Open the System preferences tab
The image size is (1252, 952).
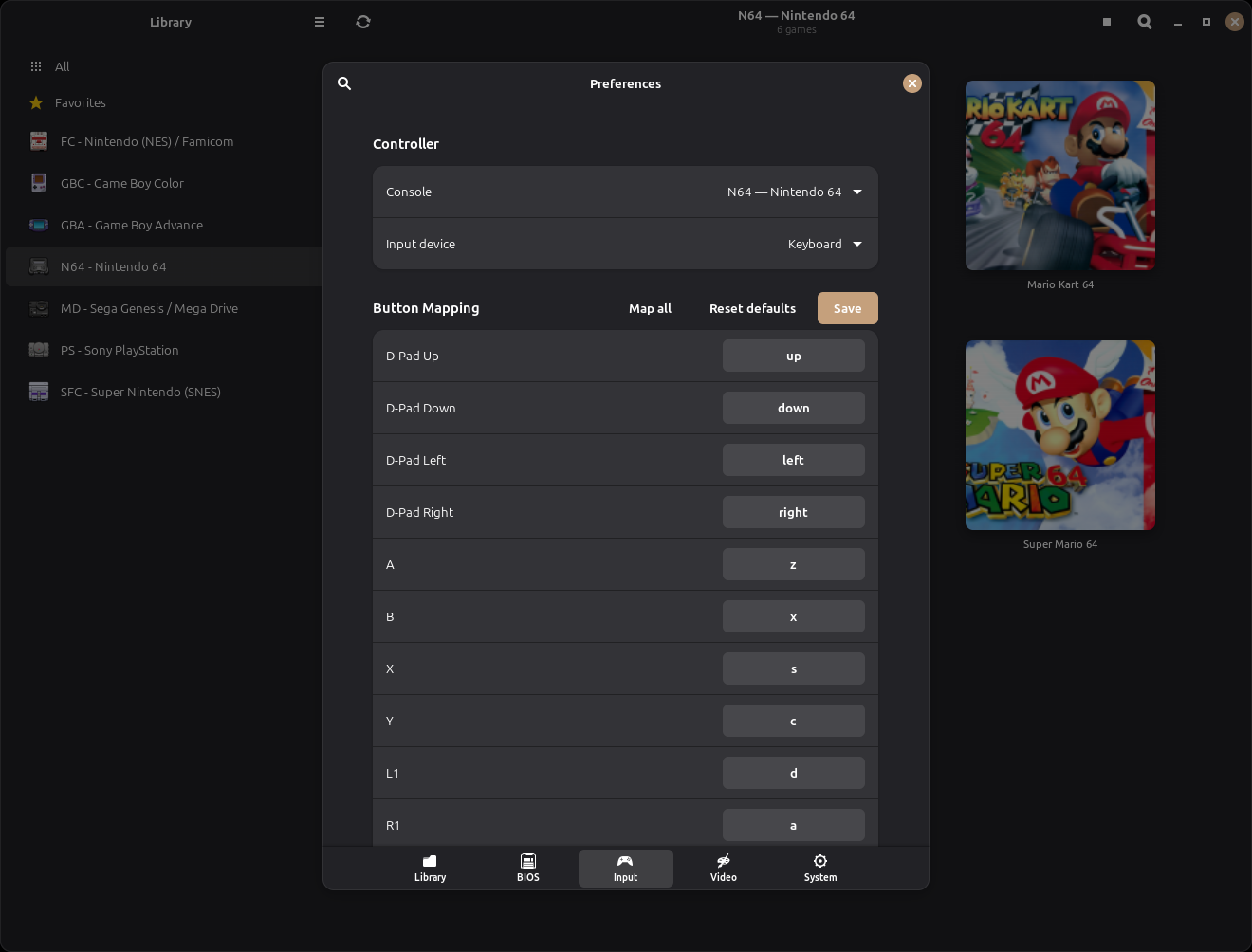820,869
